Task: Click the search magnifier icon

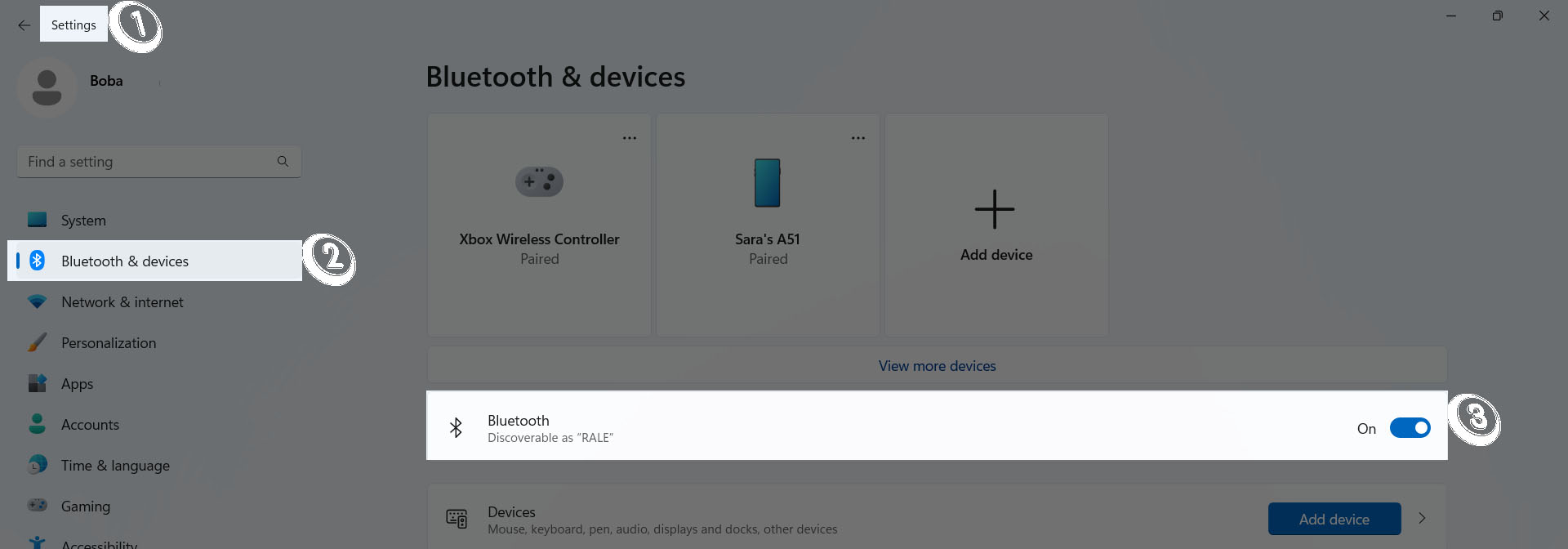Action: click(283, 162)
